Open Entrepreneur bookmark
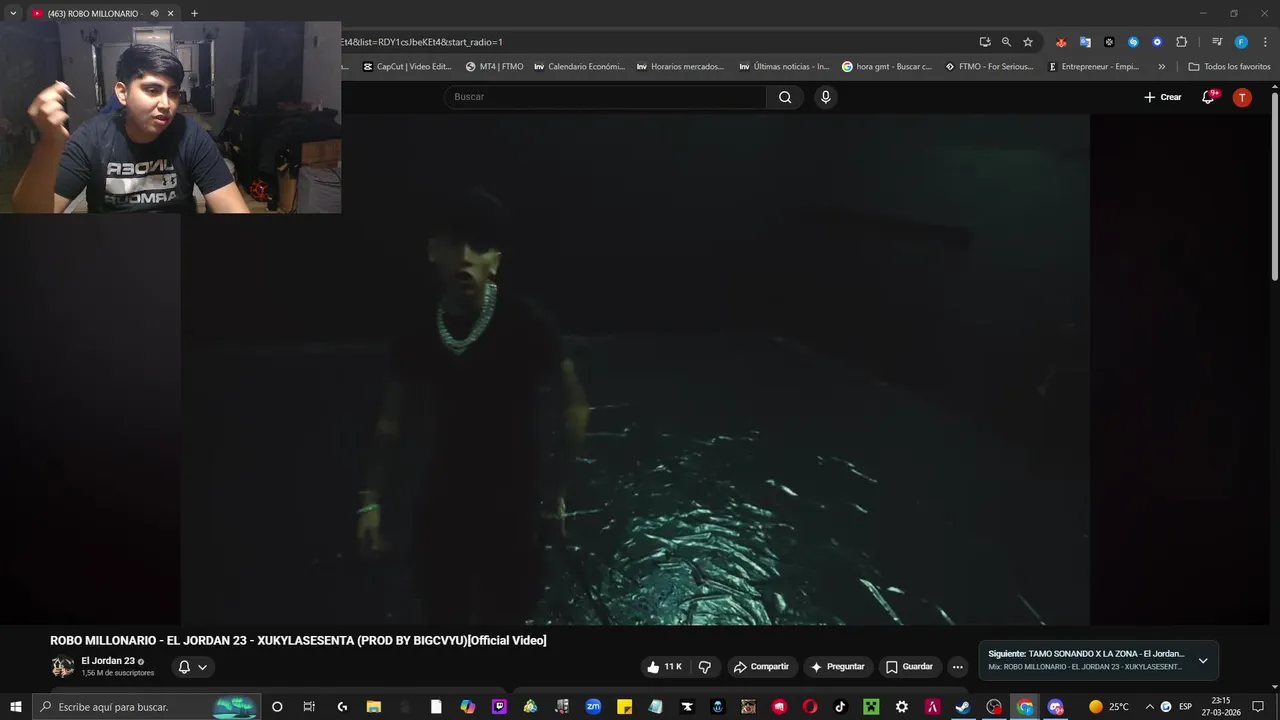Image resolution: width=1280 pixels, height=720 pixels. coord(1094,67)
